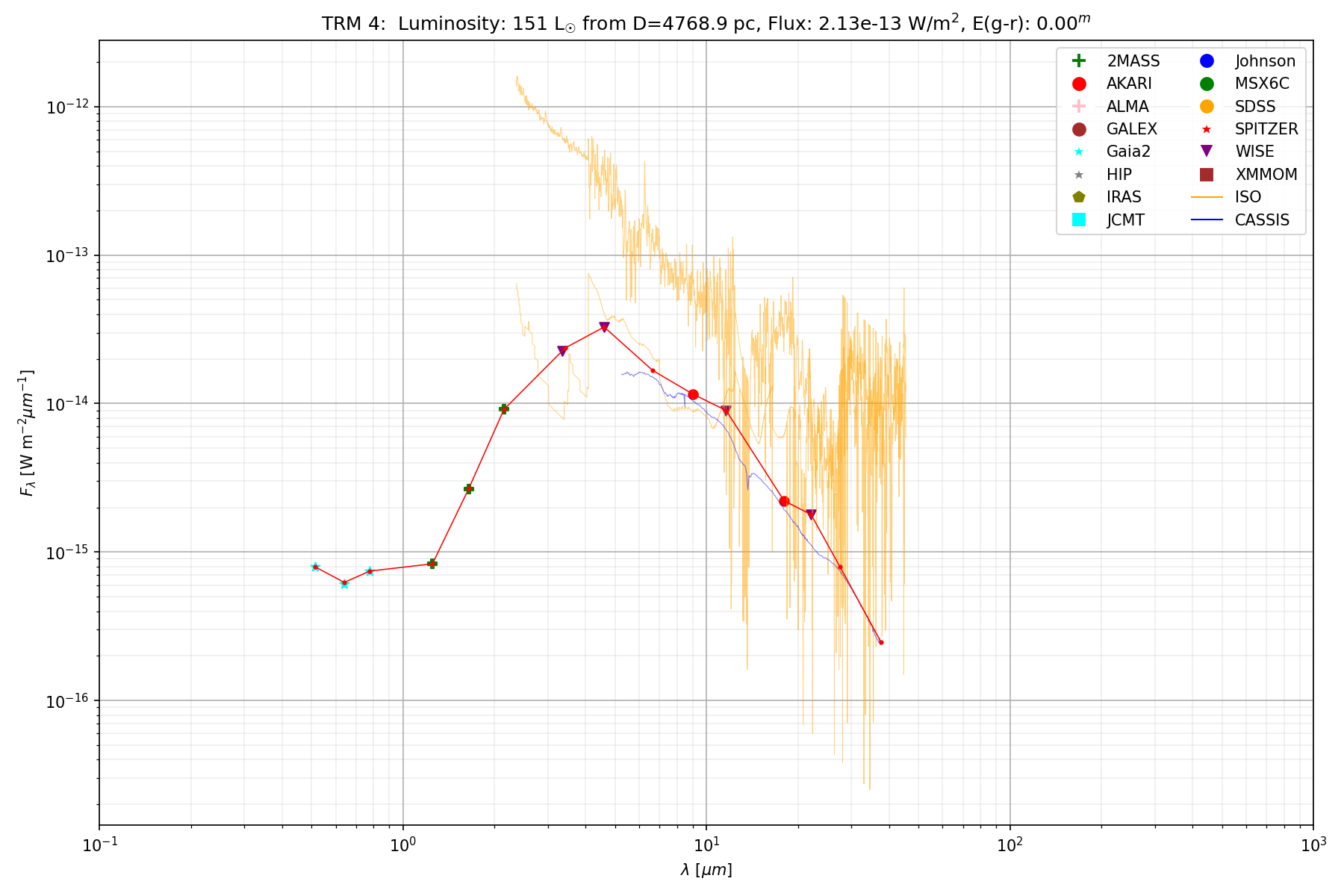Click the HIP gray star legend marker
The width and height of the screenshot is (1344, 896).
pyautogui.click(x=1078, y=175)
